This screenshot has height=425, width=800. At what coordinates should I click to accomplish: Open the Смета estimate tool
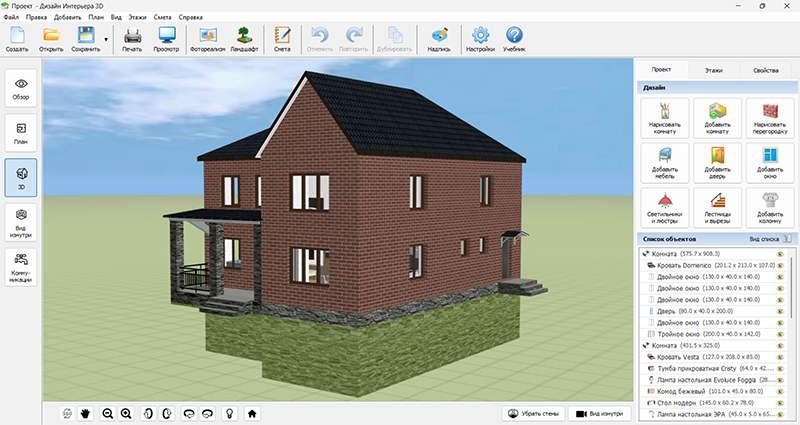[282, 39]
